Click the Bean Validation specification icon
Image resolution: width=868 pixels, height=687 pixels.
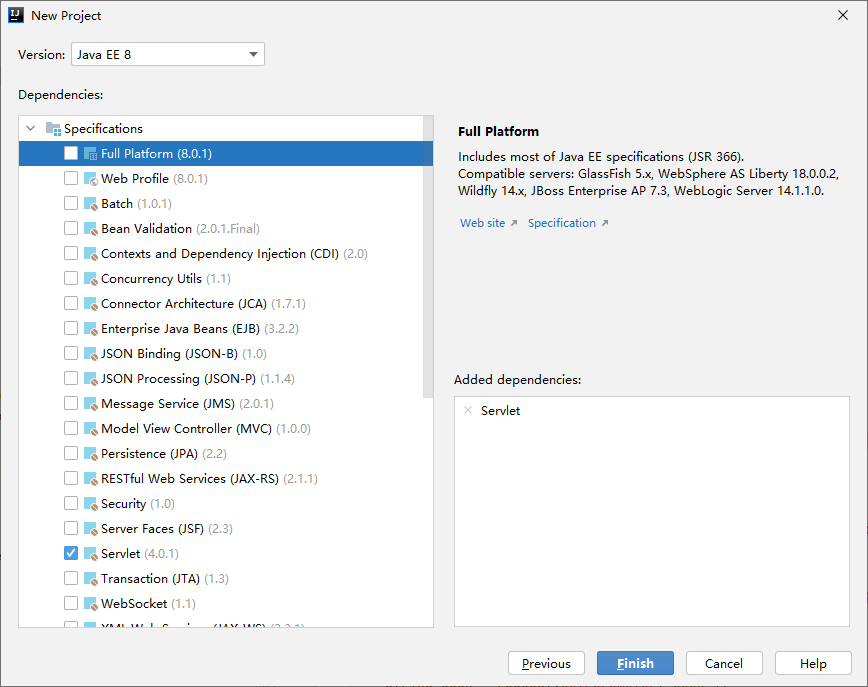91,229
